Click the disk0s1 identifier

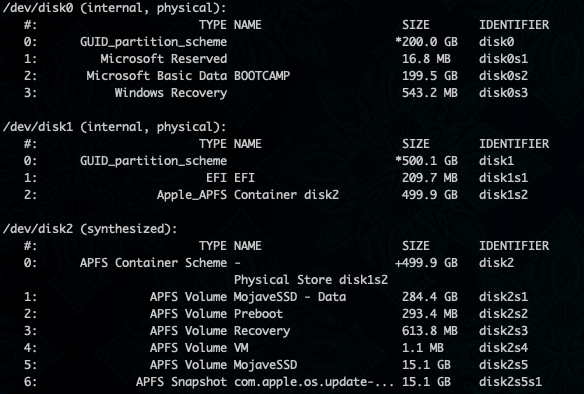click(503, 58)
